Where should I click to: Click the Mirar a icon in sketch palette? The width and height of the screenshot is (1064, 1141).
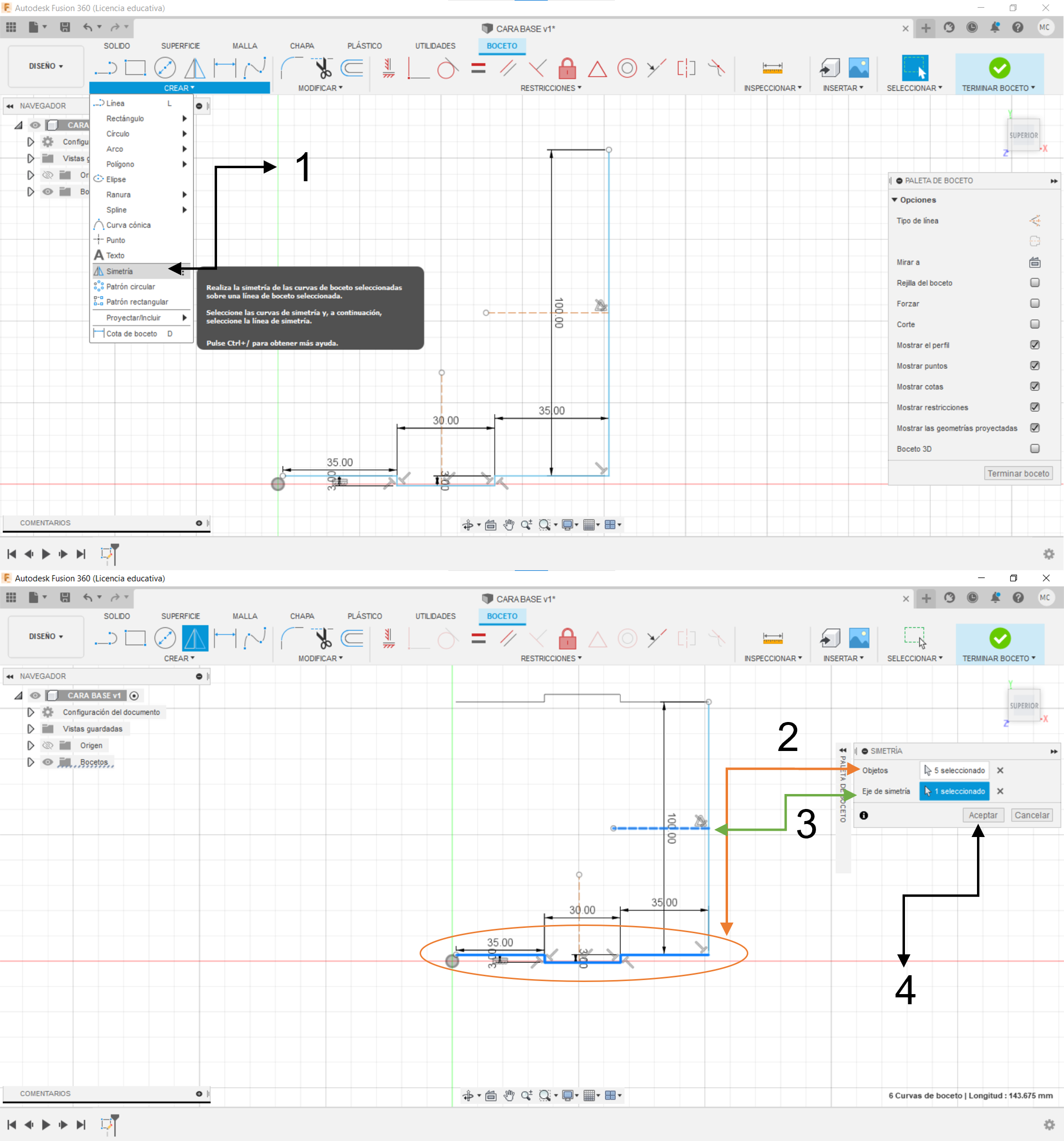point(1034,262)
